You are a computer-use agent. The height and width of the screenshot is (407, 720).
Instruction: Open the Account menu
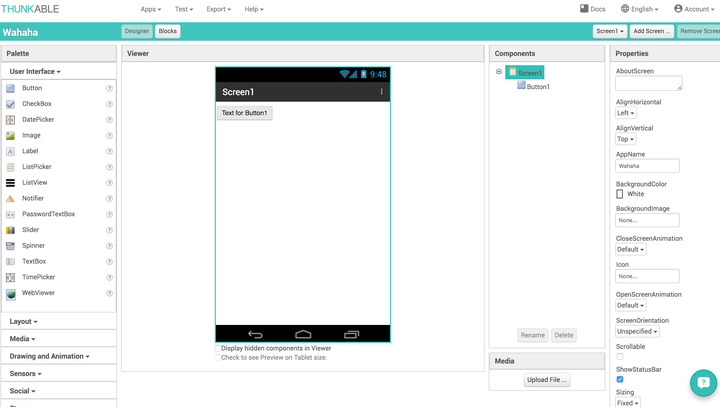pos(695,9)
